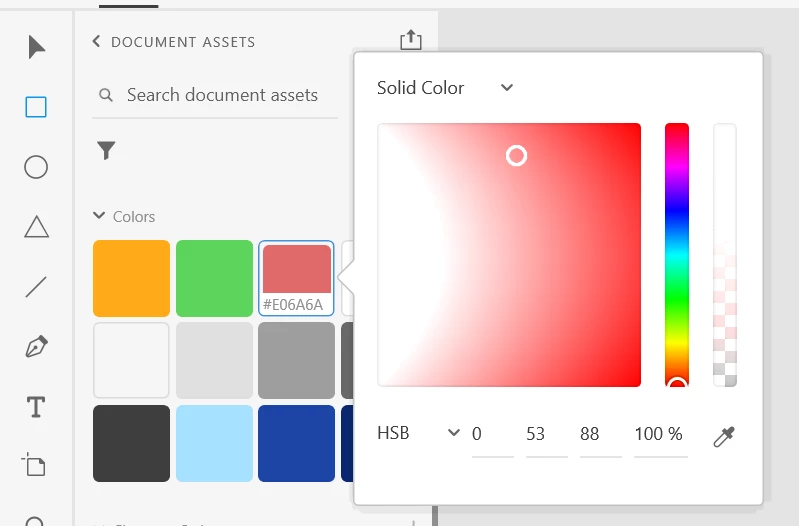The image size is (799, 526).
Task: Select the arrow Select tool
Action: pyautogui.click(x=36, y=47)
